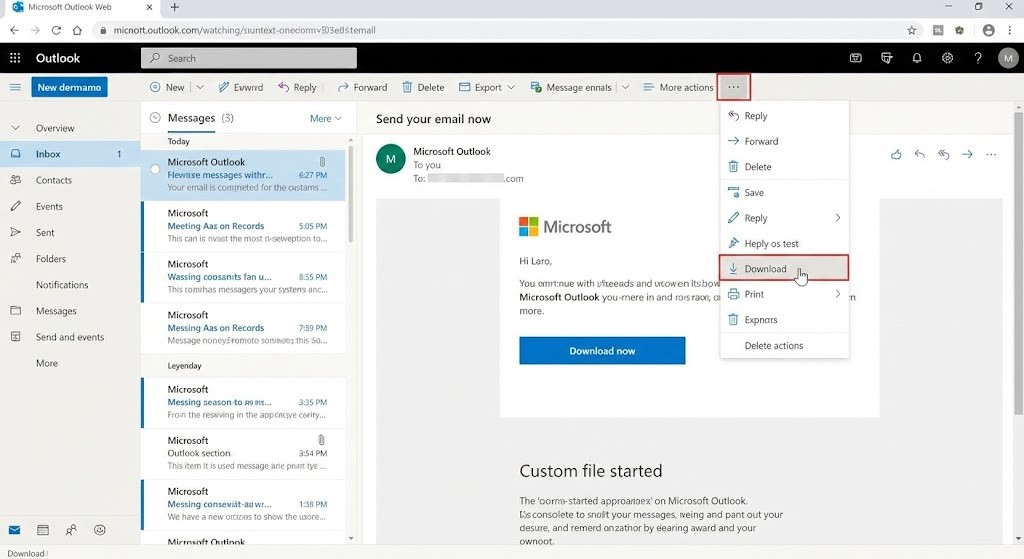1024x559 pixels.
Task: Click the New dermamo button
Action: [x=69, y=87]
